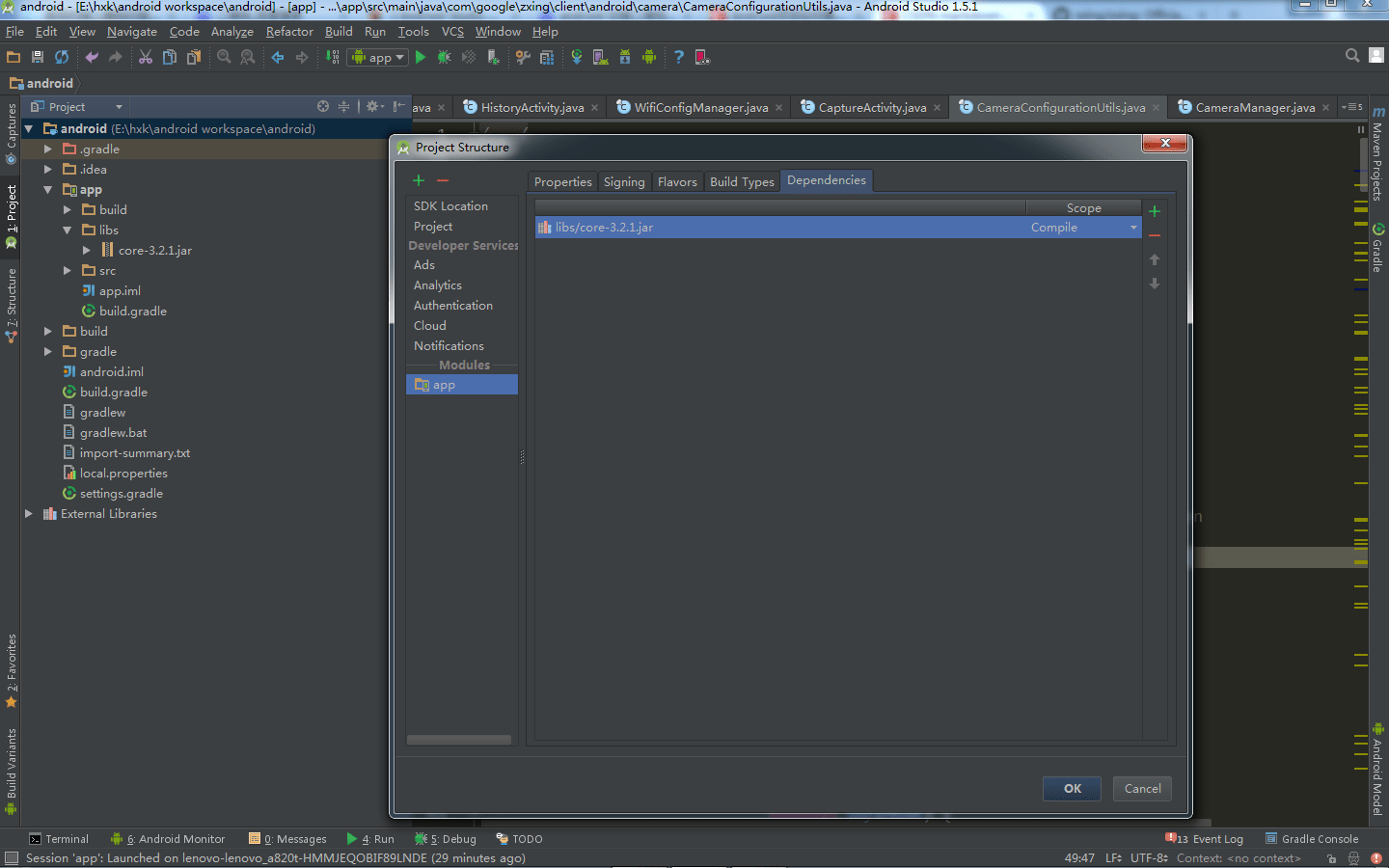Open the SDK Manager toolbar icon
This screenshot has width=1389, height=868.
[625, 57]
